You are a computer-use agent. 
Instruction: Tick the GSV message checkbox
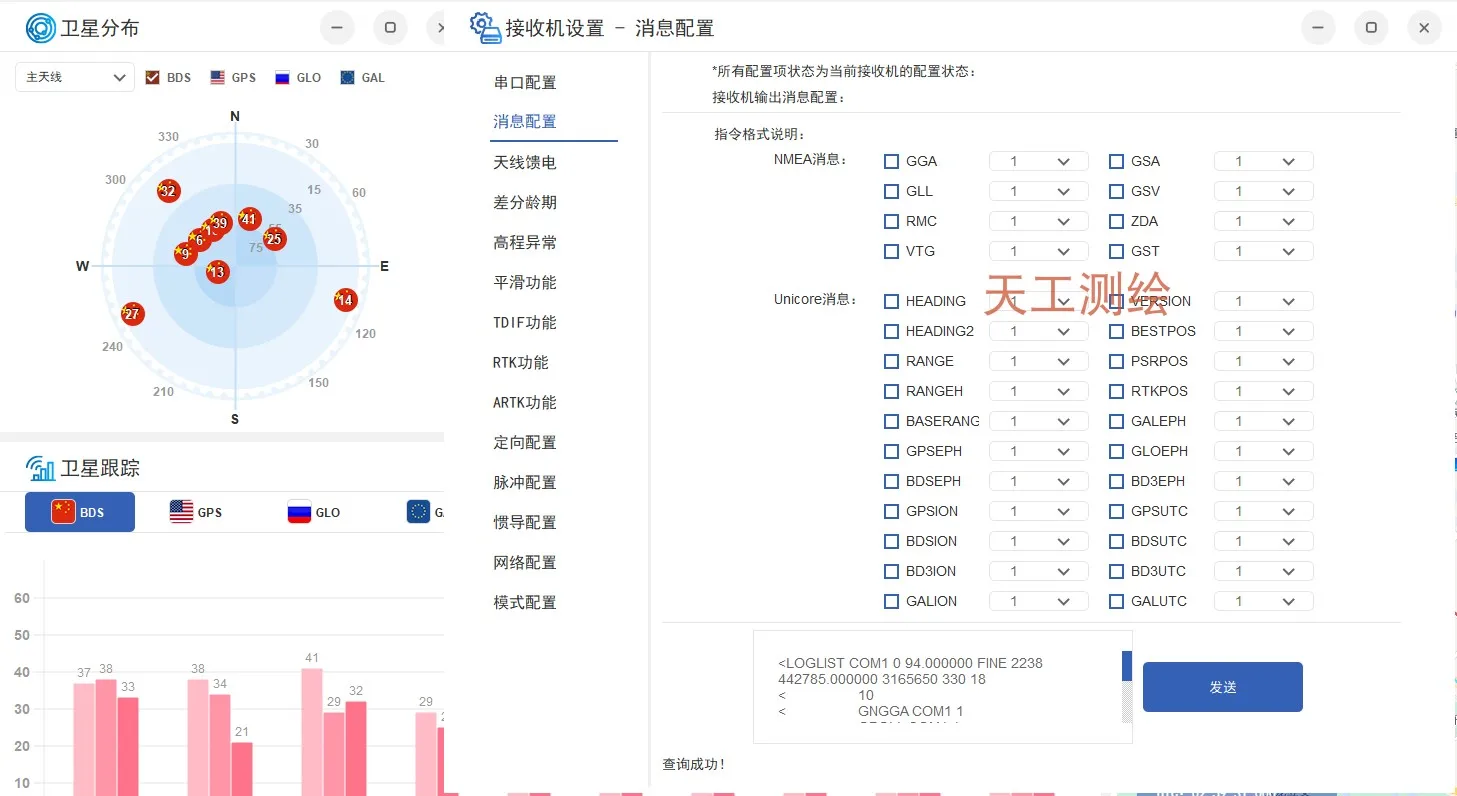(1117, 191)
